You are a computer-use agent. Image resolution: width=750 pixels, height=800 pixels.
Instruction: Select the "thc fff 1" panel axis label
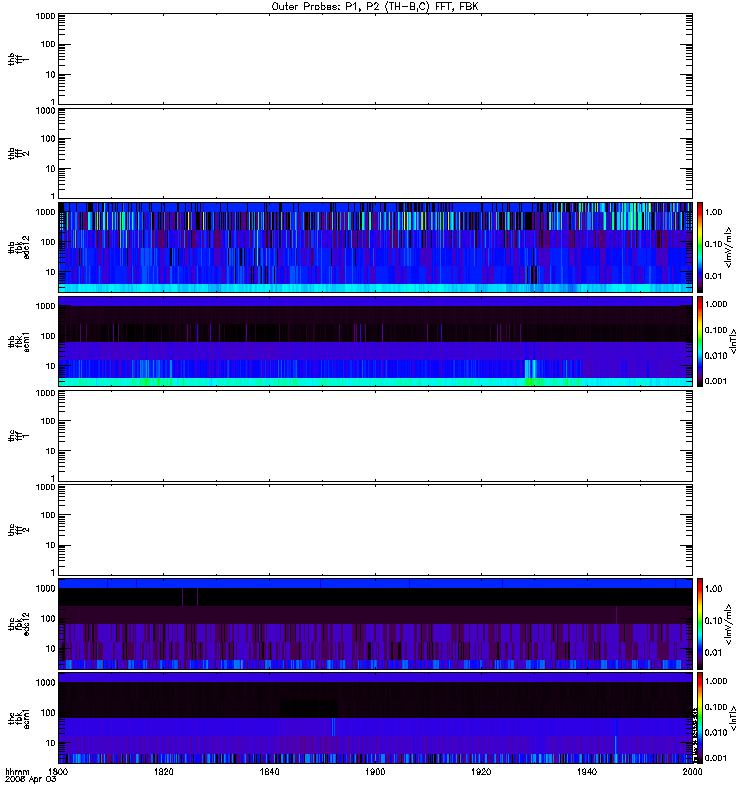tap(18, 436)
